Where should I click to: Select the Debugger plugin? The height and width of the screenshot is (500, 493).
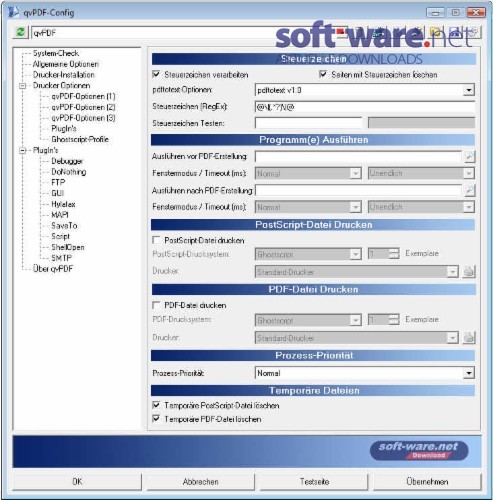pyautogui.click(x=67, y=161)
